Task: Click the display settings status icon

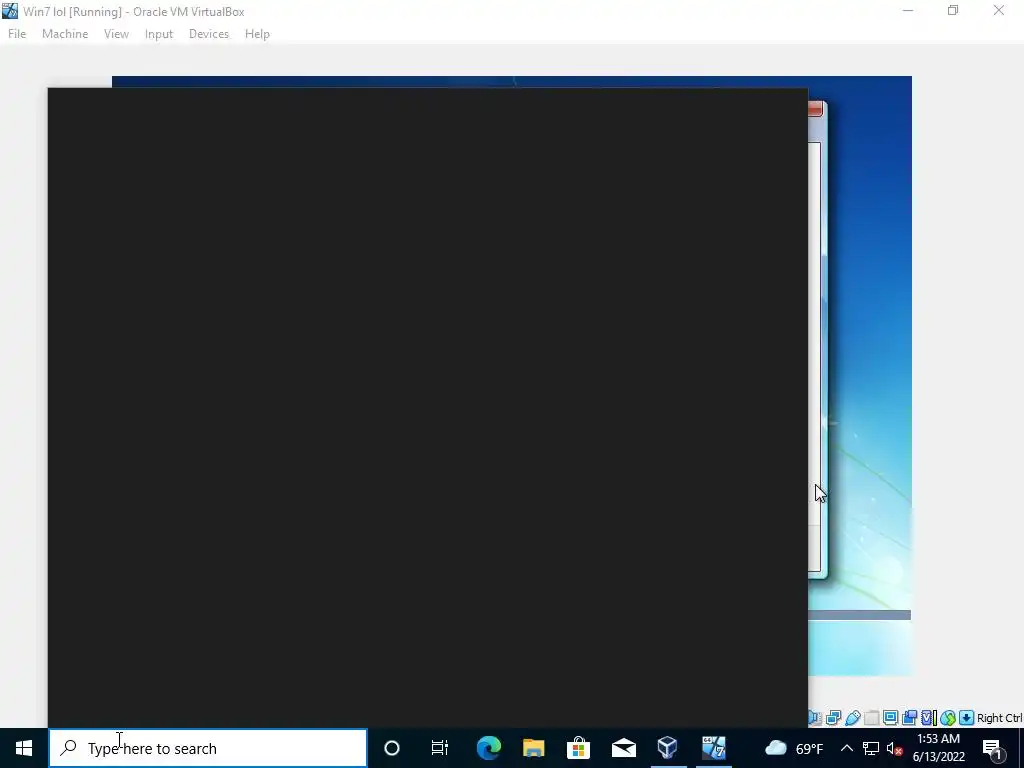Action: point(890,718)
